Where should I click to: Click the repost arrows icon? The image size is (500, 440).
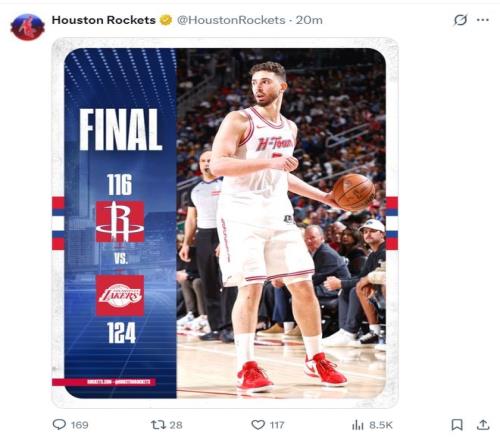158,425
